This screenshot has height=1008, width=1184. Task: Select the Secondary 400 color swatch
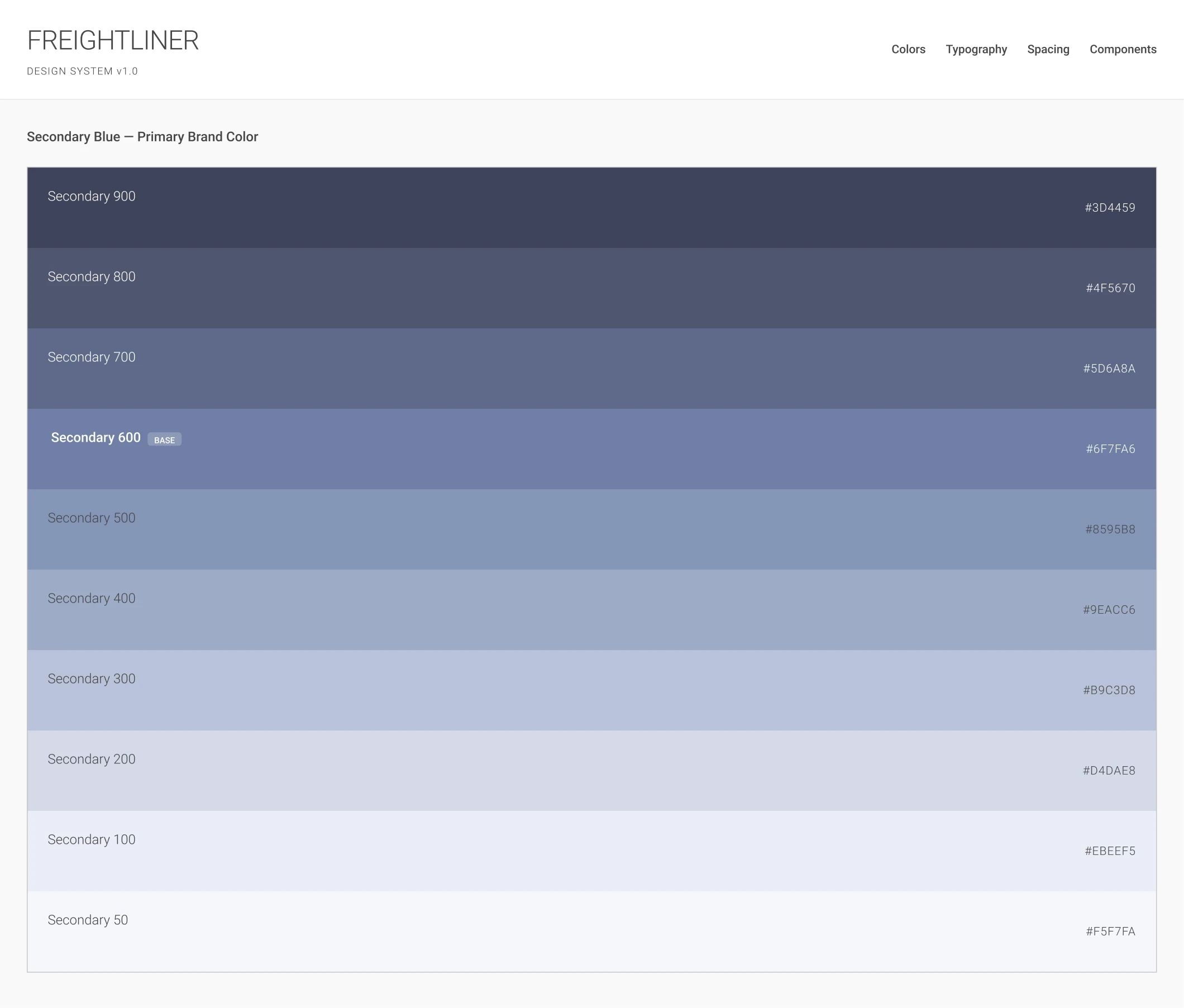(591, 610)
